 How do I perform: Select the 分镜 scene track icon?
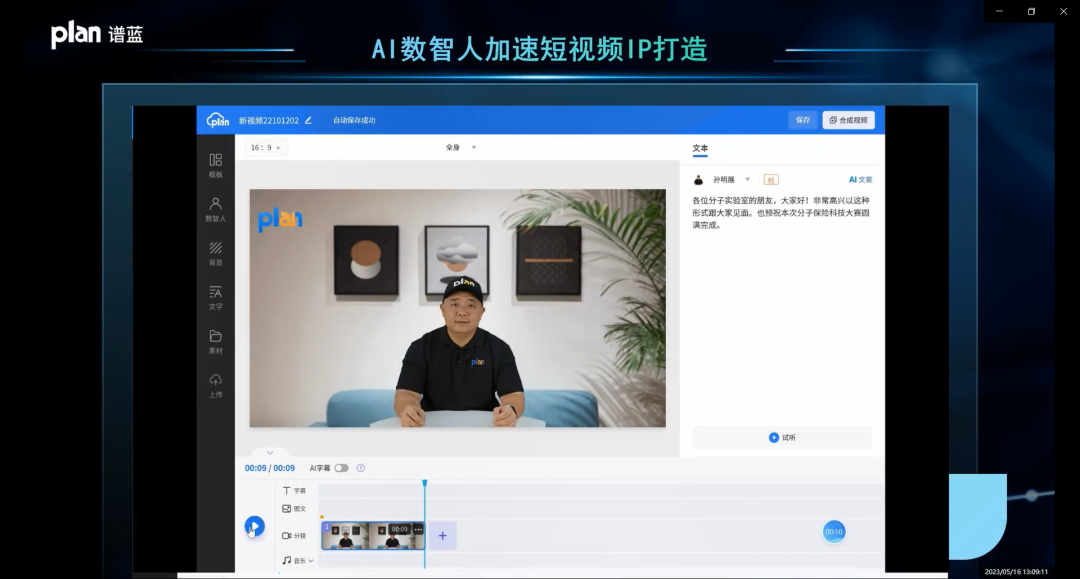287,536
